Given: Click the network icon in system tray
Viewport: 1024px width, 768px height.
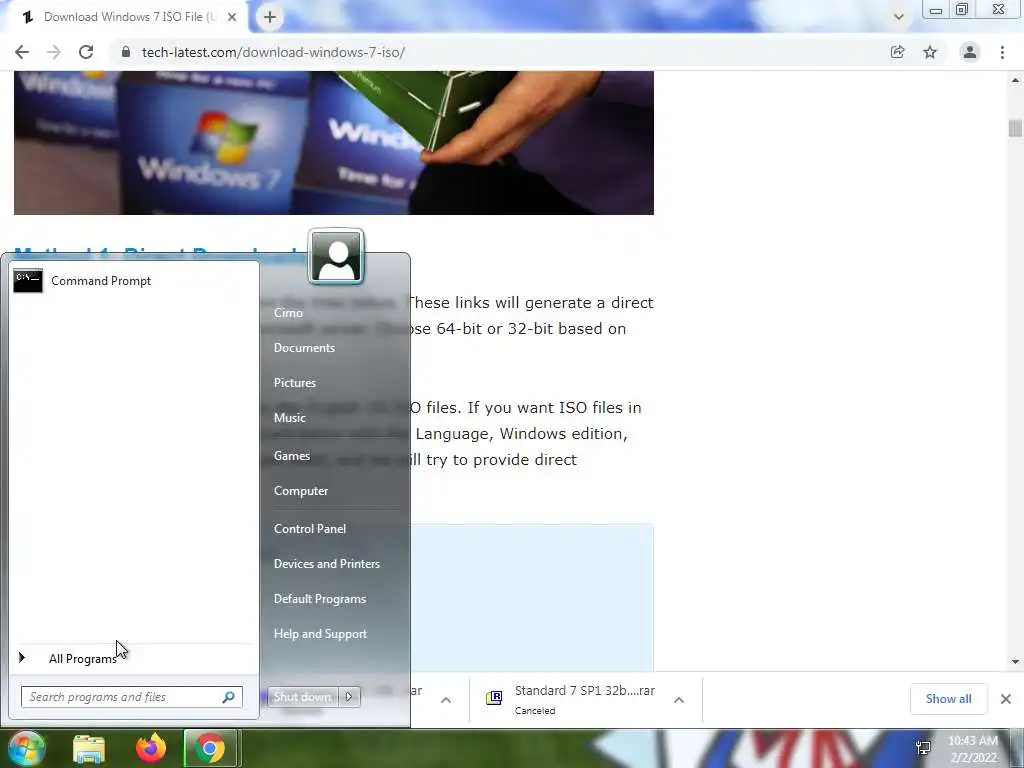Looking at the screenshot, I should pos(923,748).
